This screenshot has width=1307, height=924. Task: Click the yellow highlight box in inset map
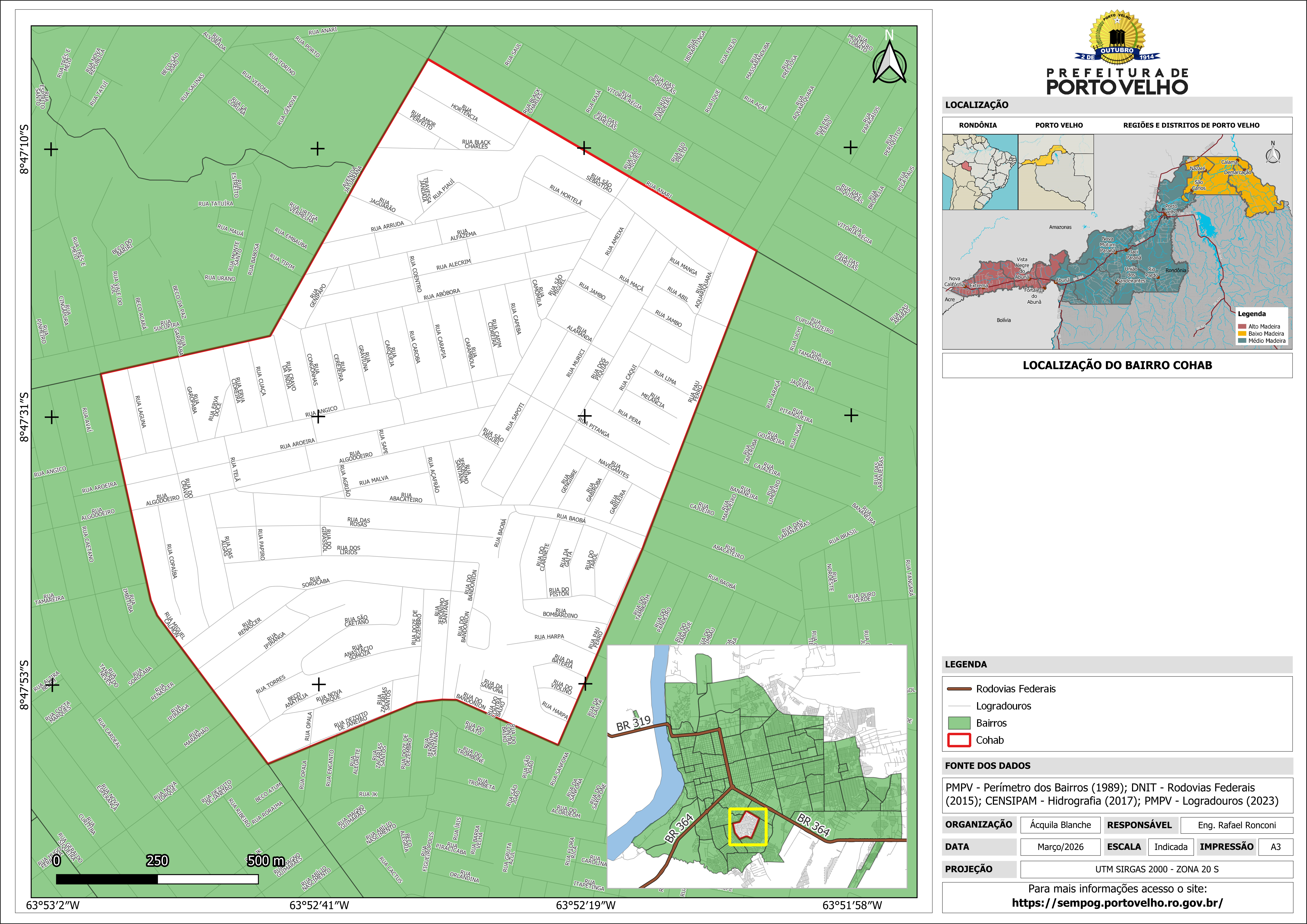748,827
